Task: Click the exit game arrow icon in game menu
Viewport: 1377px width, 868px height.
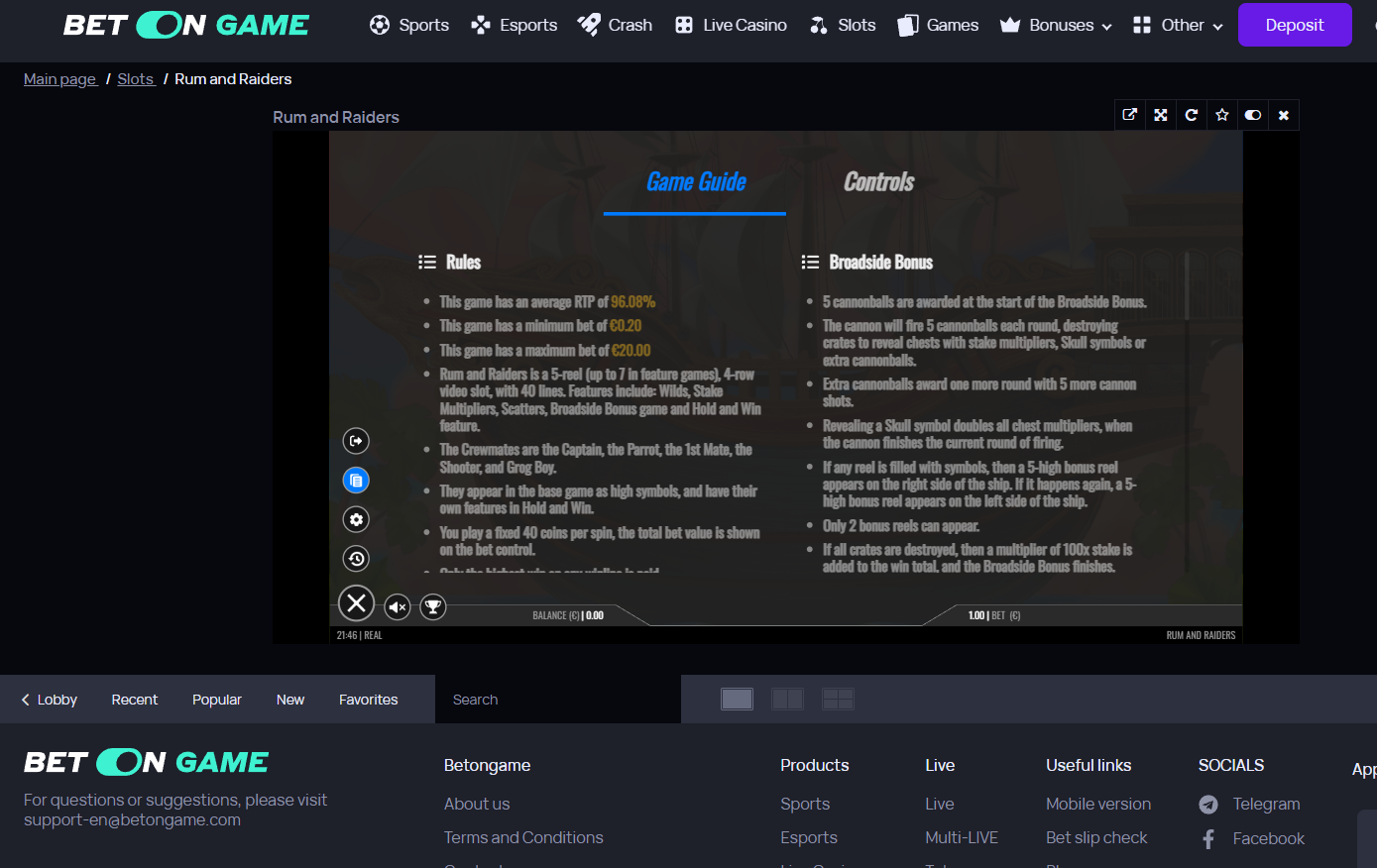Action: pos(356,441)
